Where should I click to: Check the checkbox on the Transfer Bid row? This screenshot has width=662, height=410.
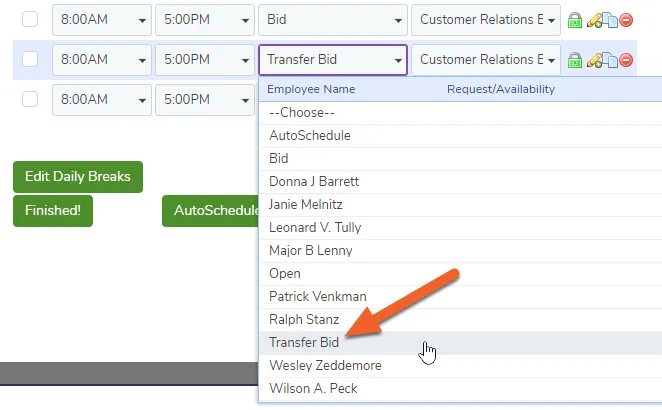click(x=30, y=59)
